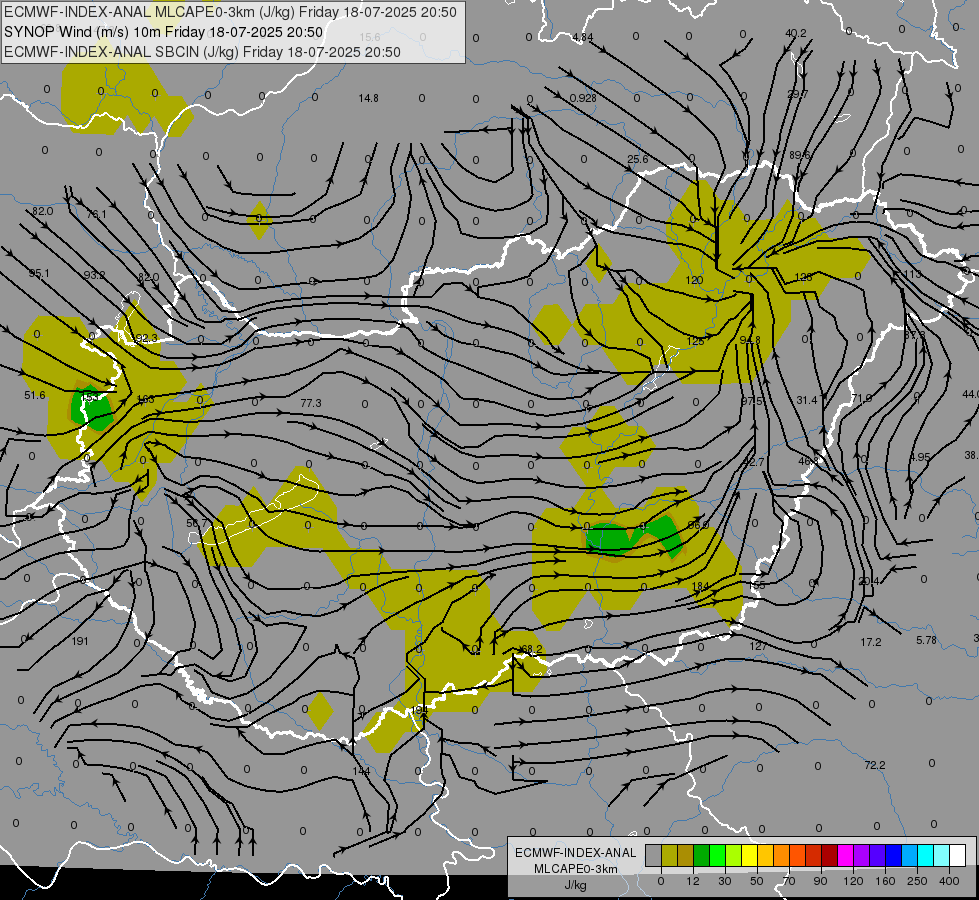This screenshot has width=979, height=900.
Task: Click map value 144
Action: [361, 771]
